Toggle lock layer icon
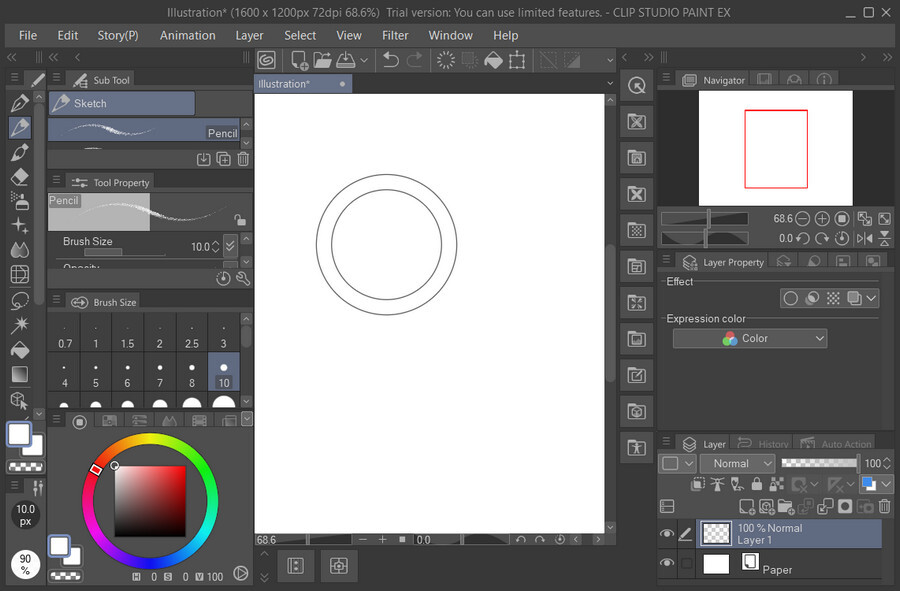 click(757, 484)
